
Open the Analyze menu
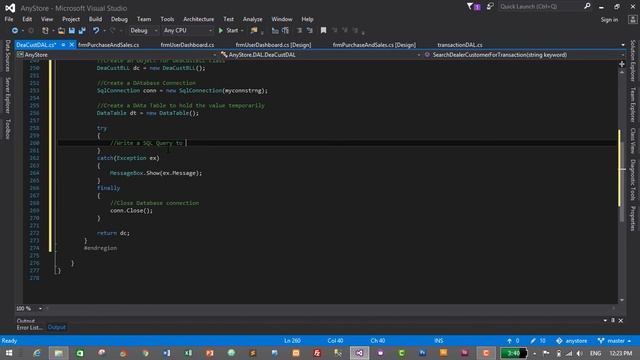click(x=253, y=19)
